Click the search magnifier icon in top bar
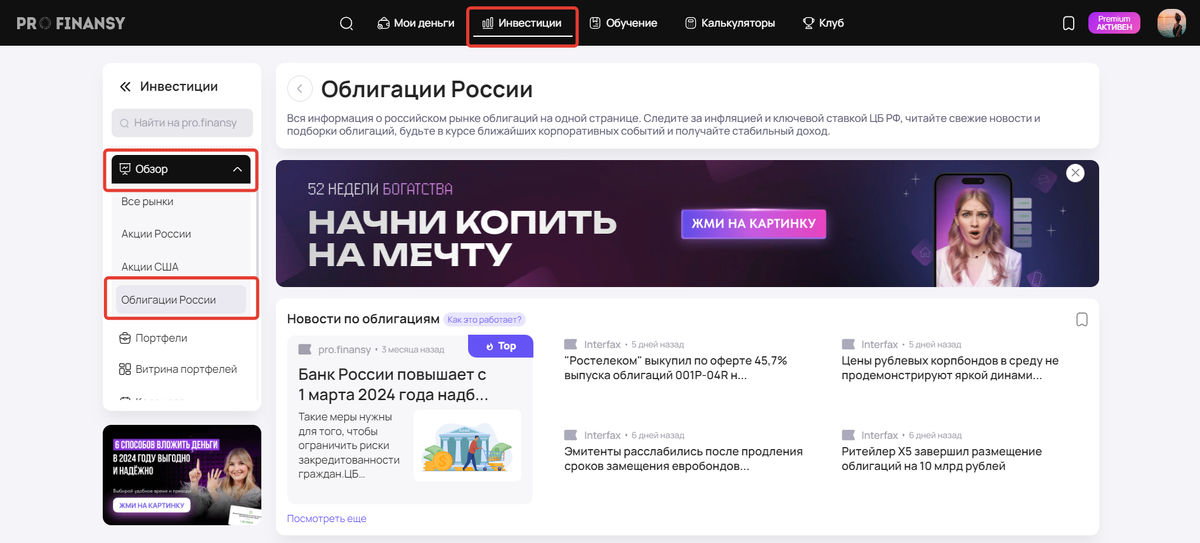The width and height of the screenshot is (1200, 543). (346, 23)
